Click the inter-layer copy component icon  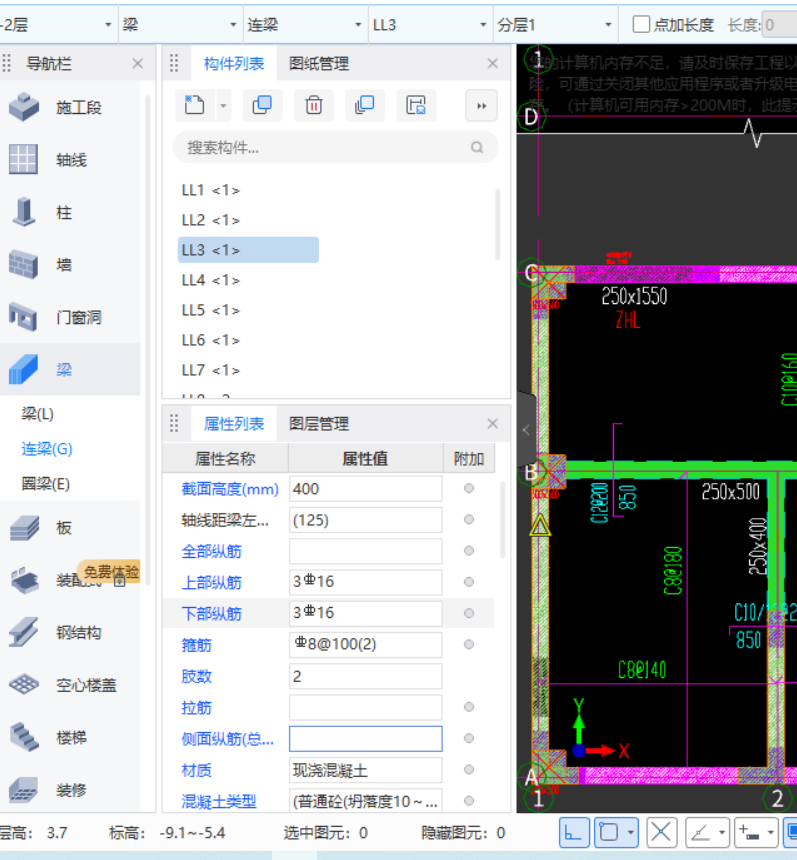(365, 105)
